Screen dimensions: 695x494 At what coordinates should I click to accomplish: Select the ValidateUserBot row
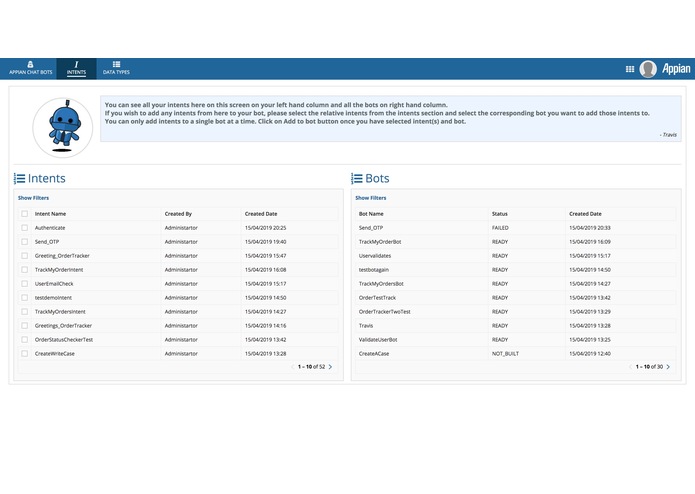point(515,340)
